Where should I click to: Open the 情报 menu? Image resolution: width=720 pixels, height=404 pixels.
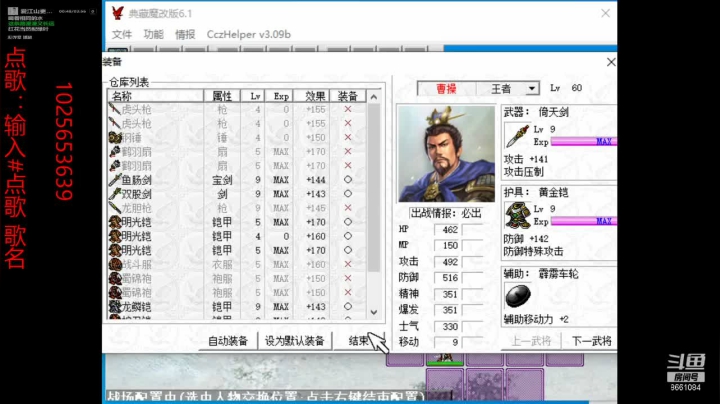(185, 34)
